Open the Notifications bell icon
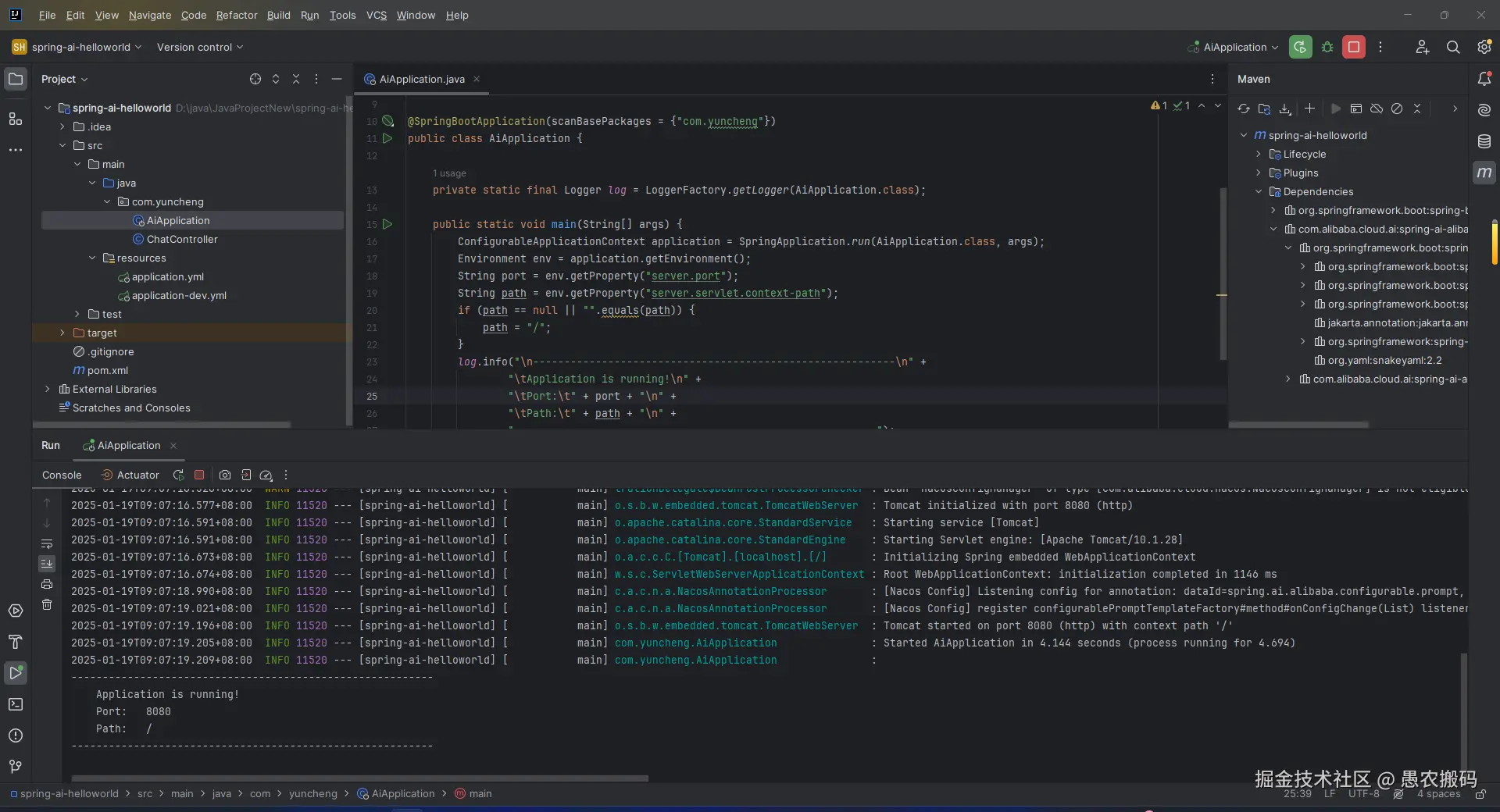1500x812 pixels. coord(1484,79)
